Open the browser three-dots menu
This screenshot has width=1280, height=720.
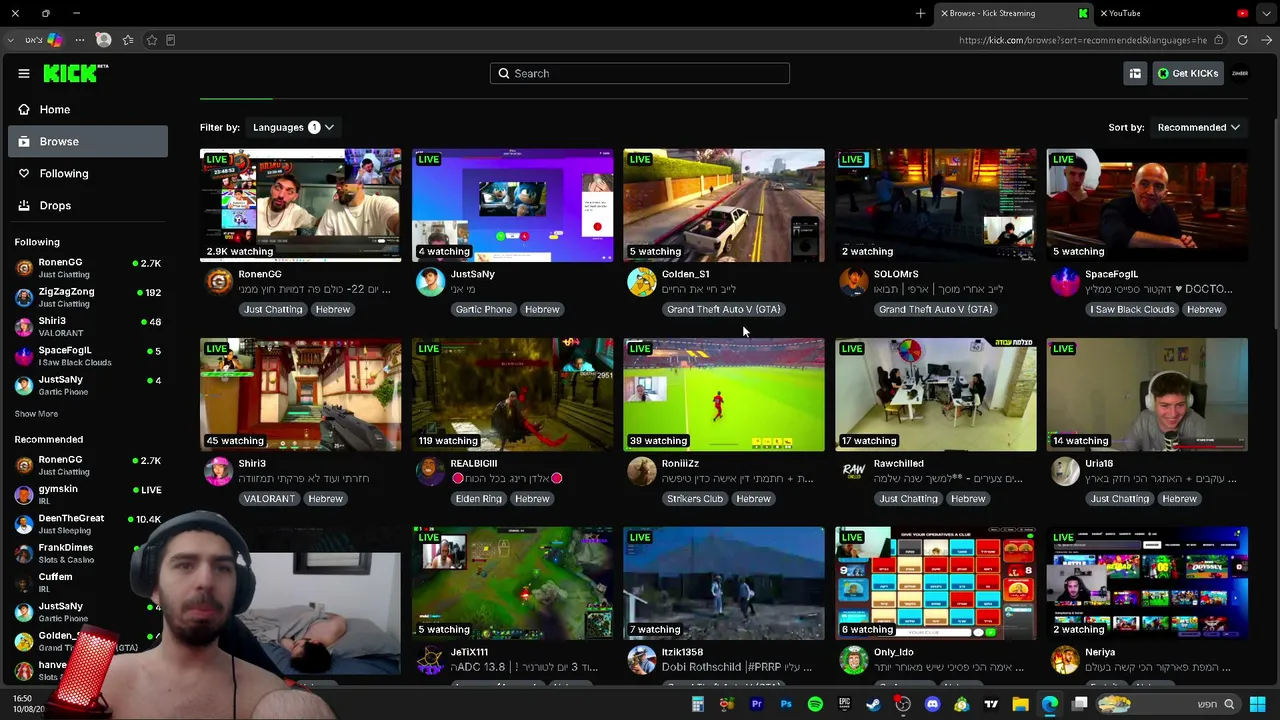click(x=79, y=40)
